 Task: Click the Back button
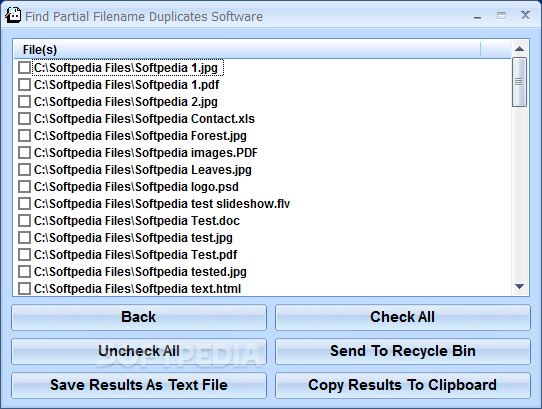click(x=139, y=317)
